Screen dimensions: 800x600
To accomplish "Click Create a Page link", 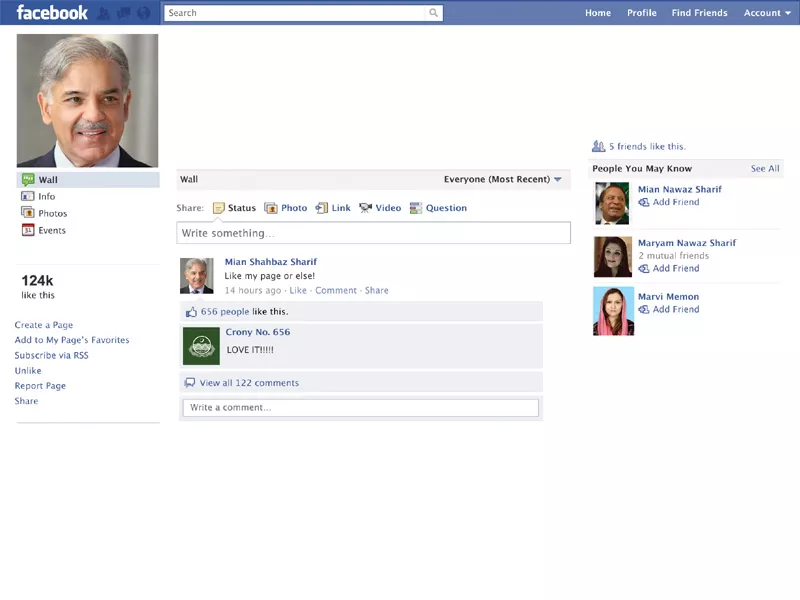I will [44, 325].
